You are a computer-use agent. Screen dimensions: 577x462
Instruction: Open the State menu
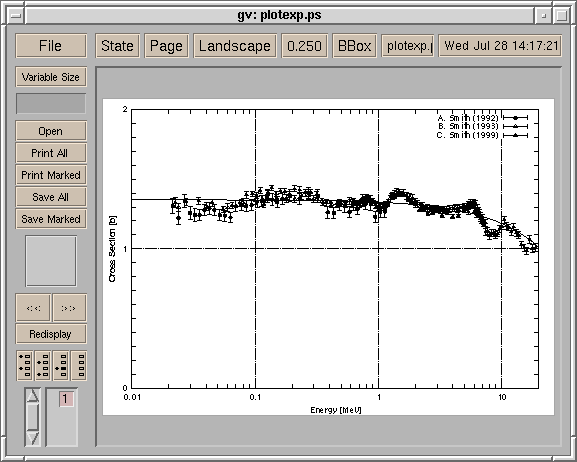[117, 46]
